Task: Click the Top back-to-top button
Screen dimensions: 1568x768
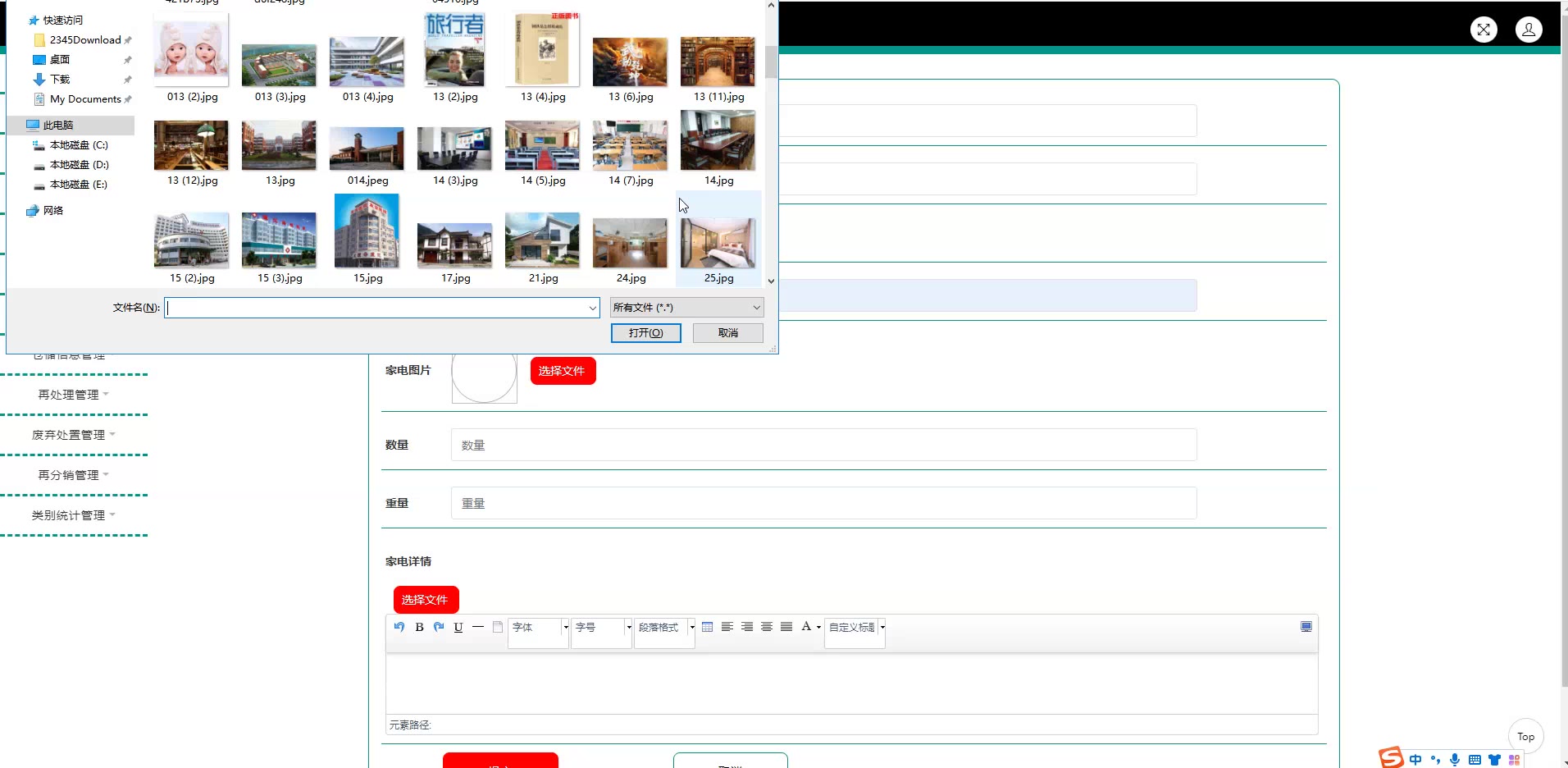Action: (1525, 737)
